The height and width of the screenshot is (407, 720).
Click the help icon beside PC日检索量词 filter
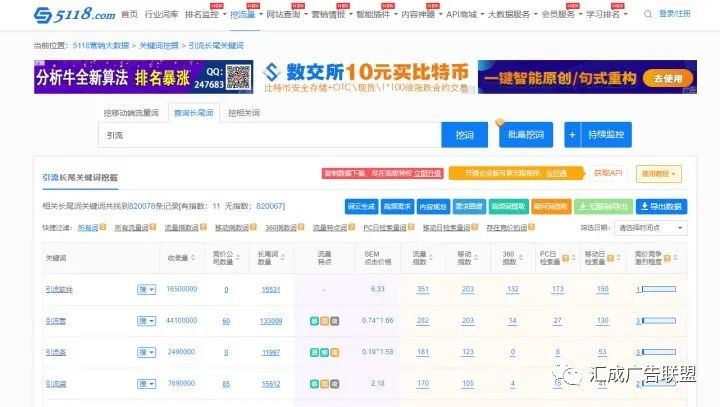pos(411,227)
